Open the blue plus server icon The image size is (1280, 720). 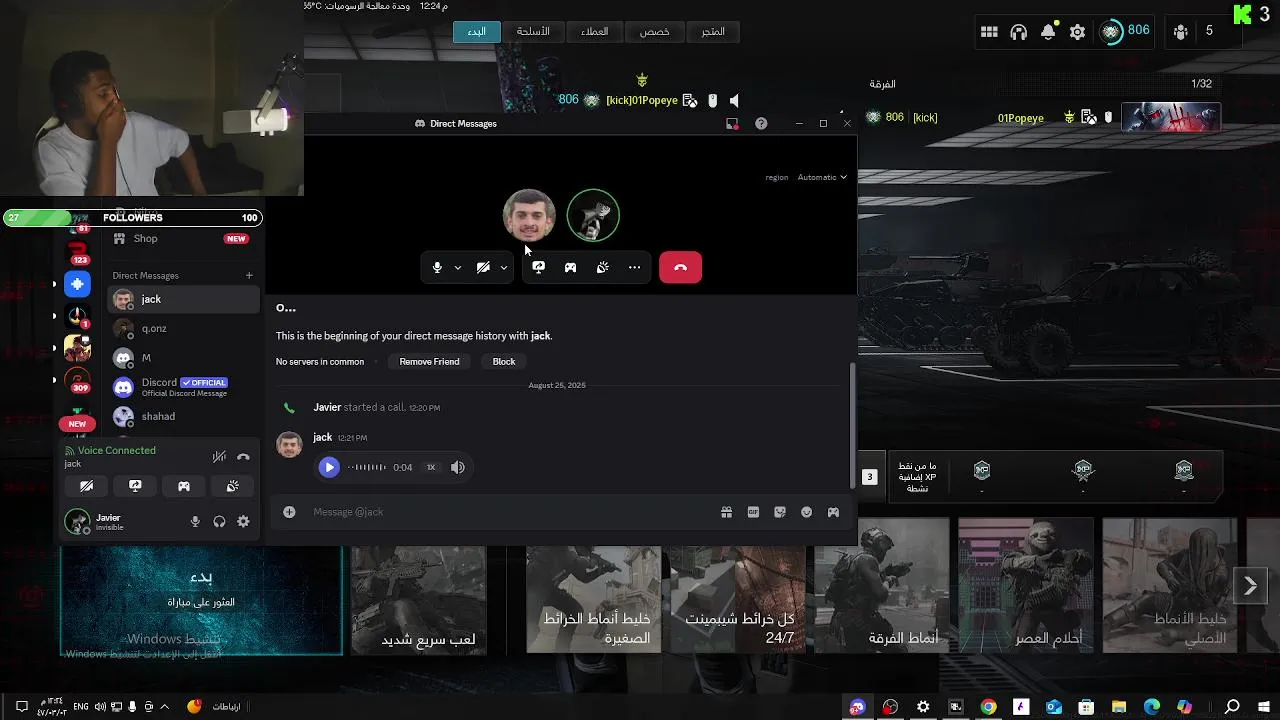point(77,284)
